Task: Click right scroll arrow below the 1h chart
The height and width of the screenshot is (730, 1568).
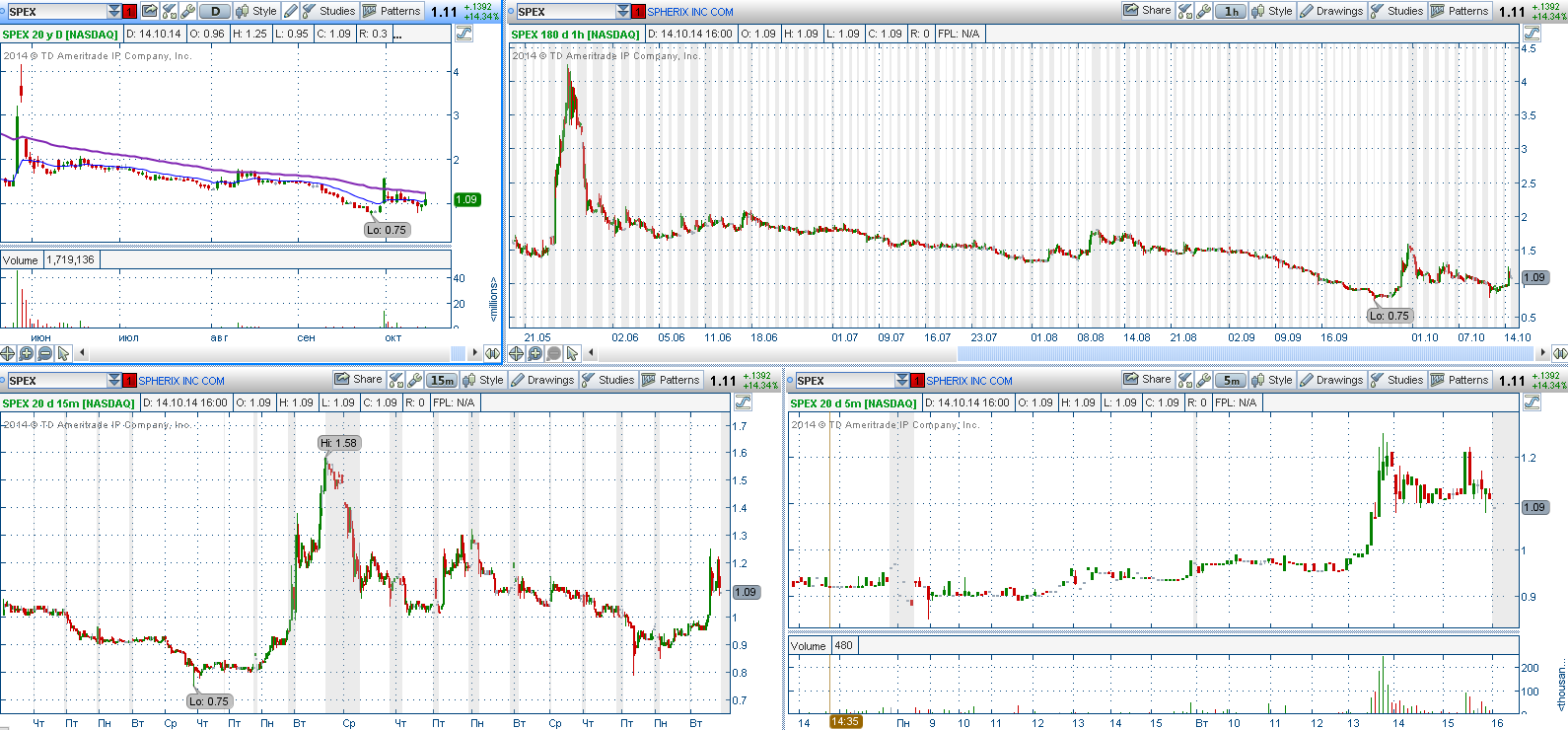Action: (1543, 353)
